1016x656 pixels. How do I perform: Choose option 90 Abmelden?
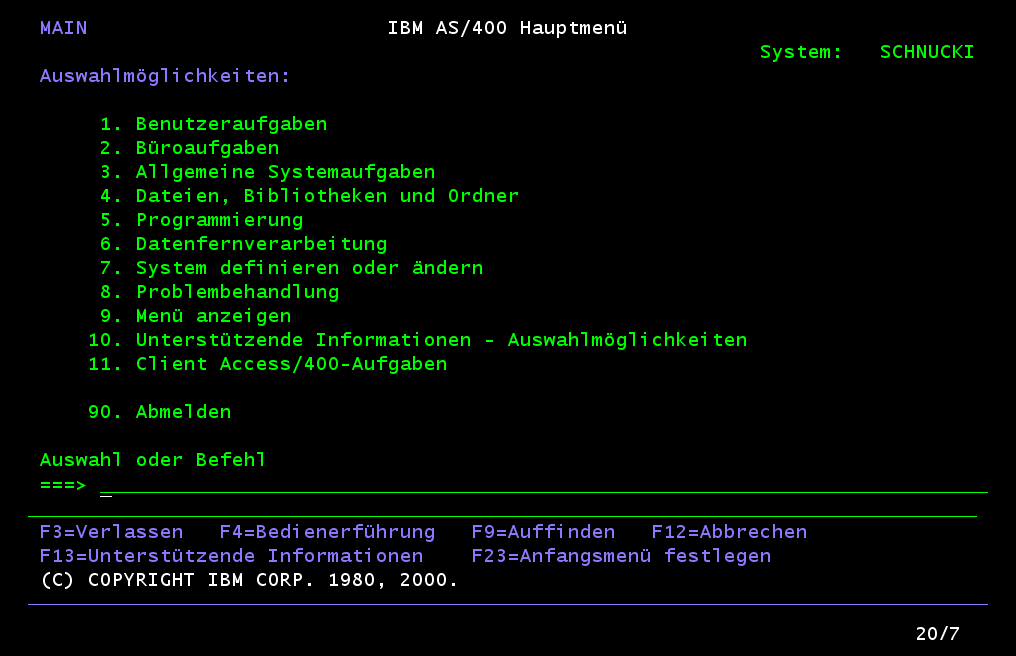[x=159, y=412]
